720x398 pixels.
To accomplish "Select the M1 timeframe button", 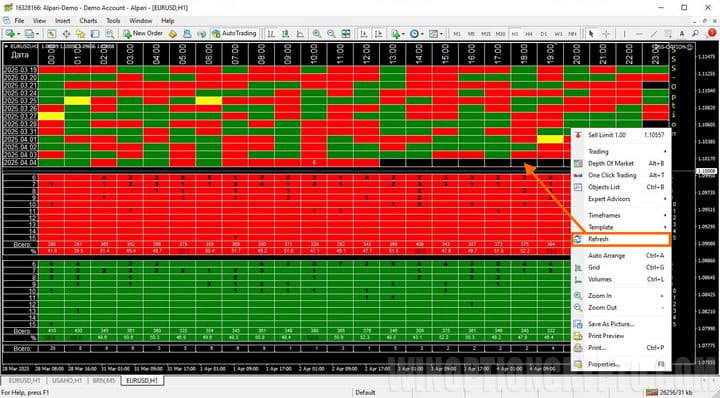I will [457, 34].
